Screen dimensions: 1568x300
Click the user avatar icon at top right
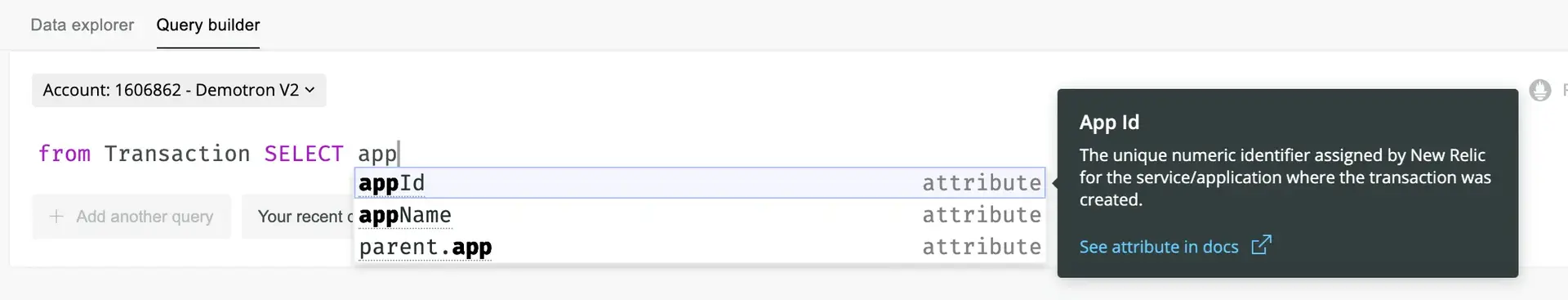coord(1540,90)
